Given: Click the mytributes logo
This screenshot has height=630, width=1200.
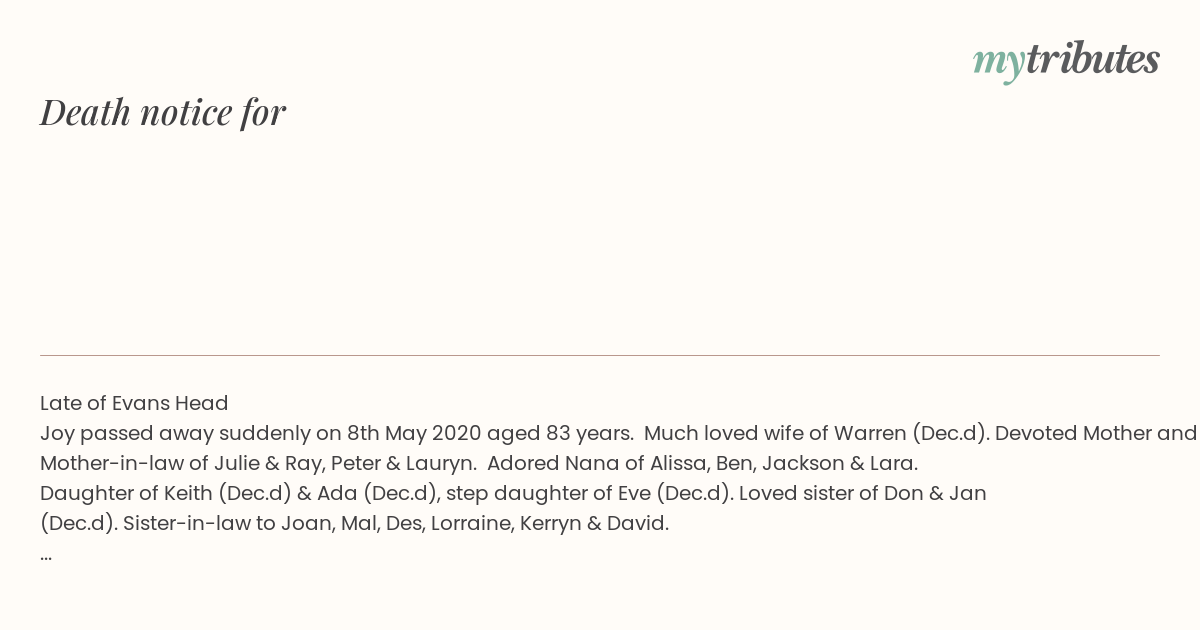Looking at the screenshot, I should 1066,60.
